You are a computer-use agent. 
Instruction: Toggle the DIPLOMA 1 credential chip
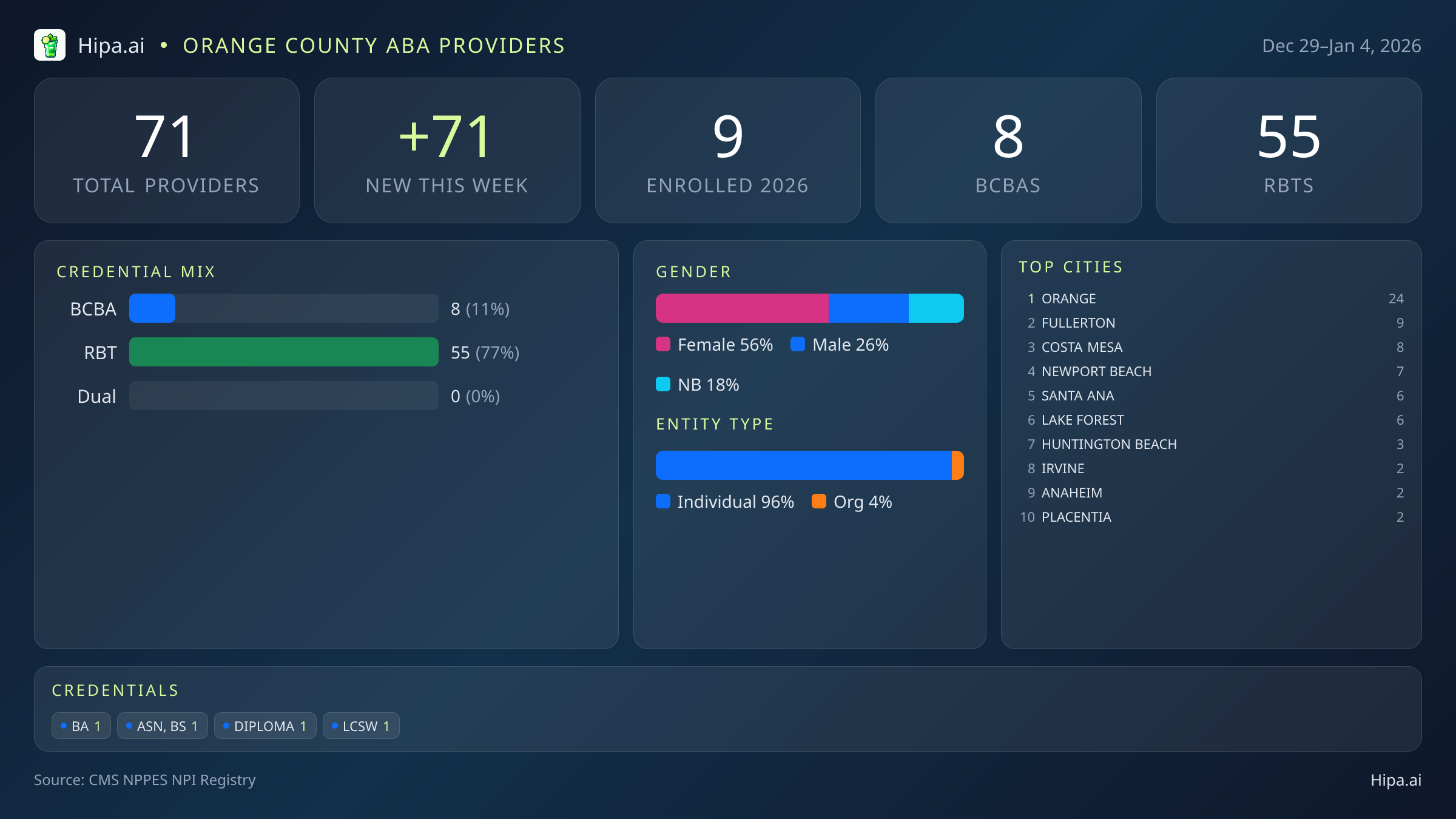[x=265, y=725]
